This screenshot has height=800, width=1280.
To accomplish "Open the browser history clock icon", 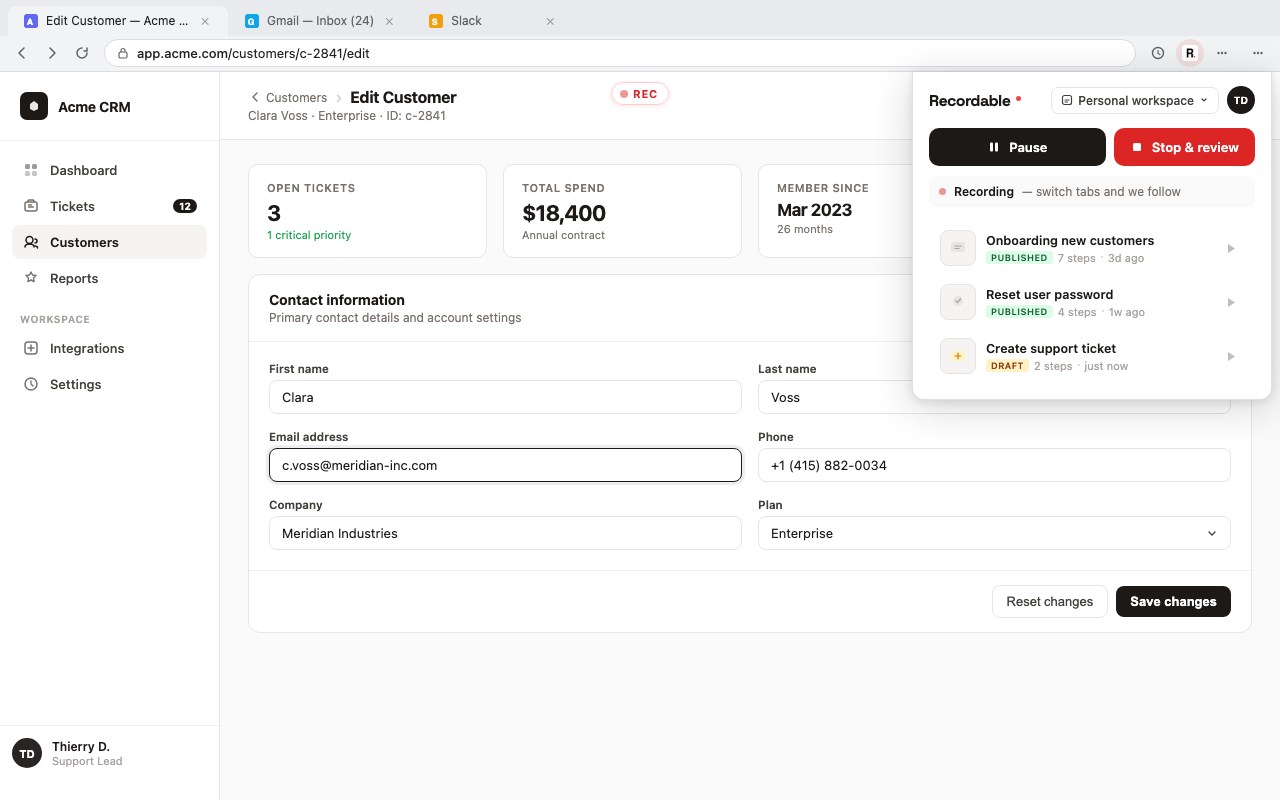I will click(1158, 53).
